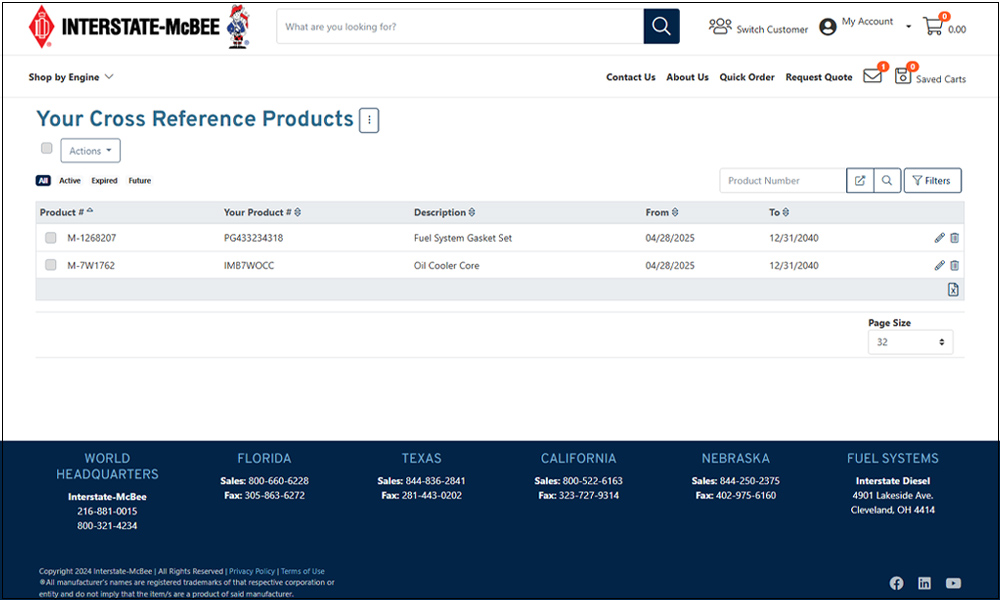Open the Saved Carts icon
Screen dimensions: 1000x600
coord(902,76)
